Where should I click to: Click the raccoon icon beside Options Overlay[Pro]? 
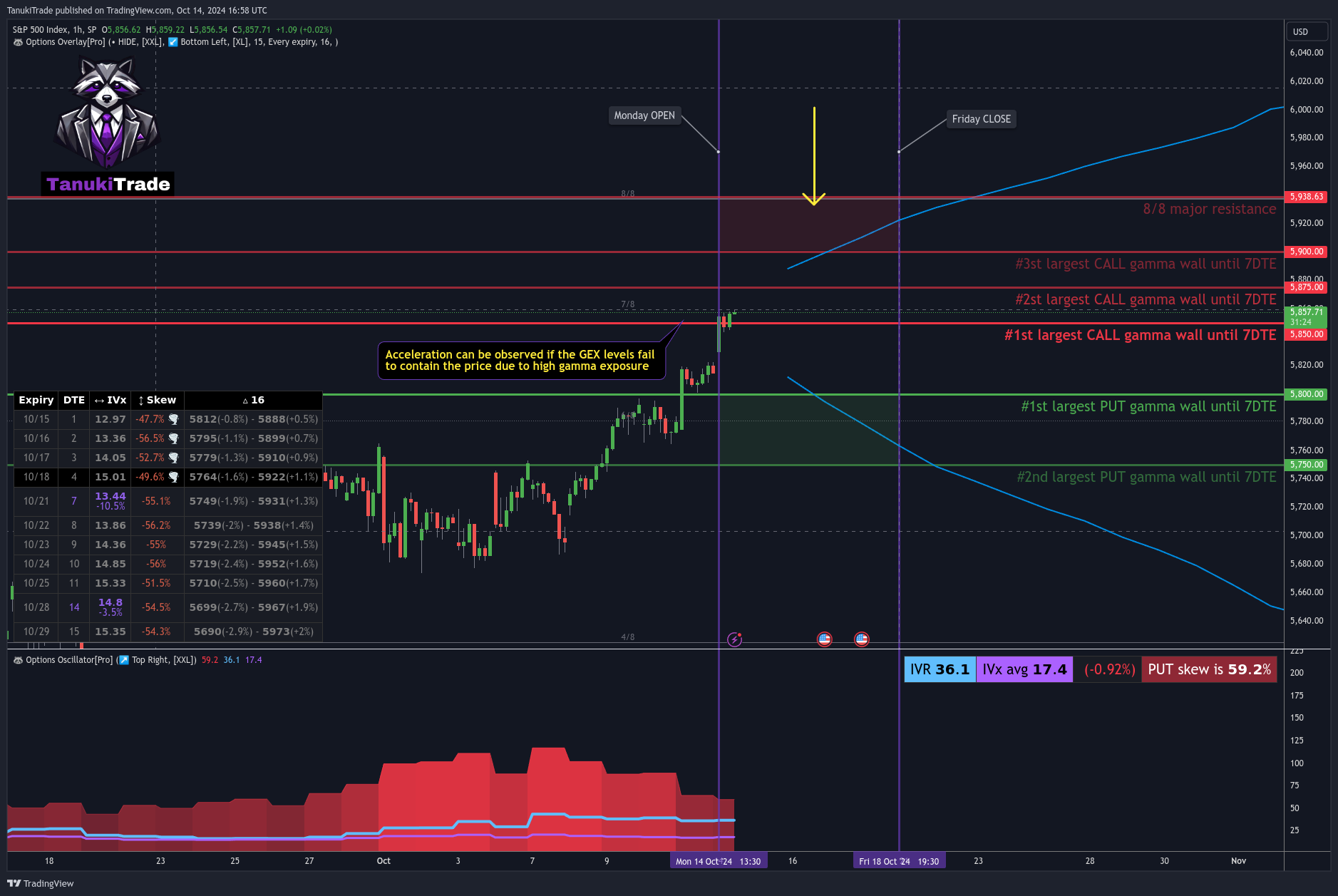[18, 42]
